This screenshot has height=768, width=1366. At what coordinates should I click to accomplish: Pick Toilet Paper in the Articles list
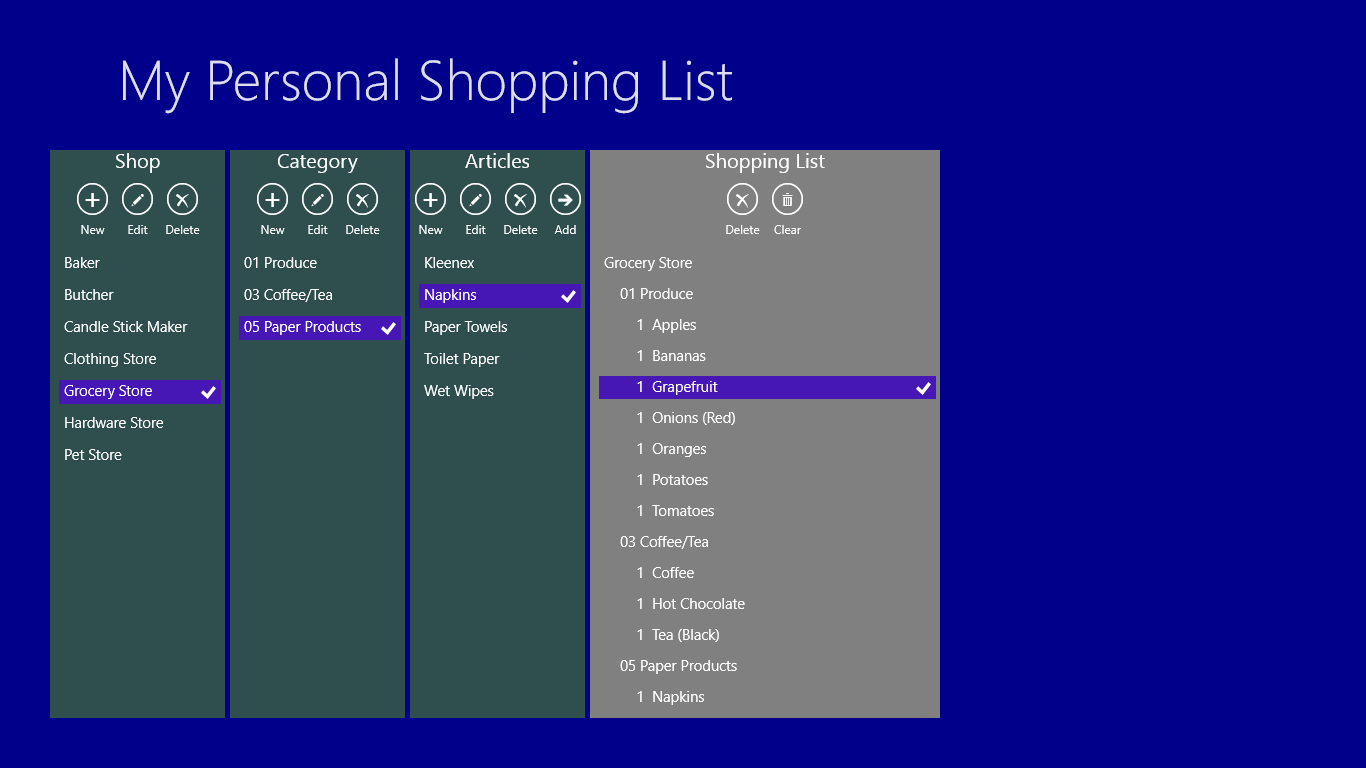461,359
